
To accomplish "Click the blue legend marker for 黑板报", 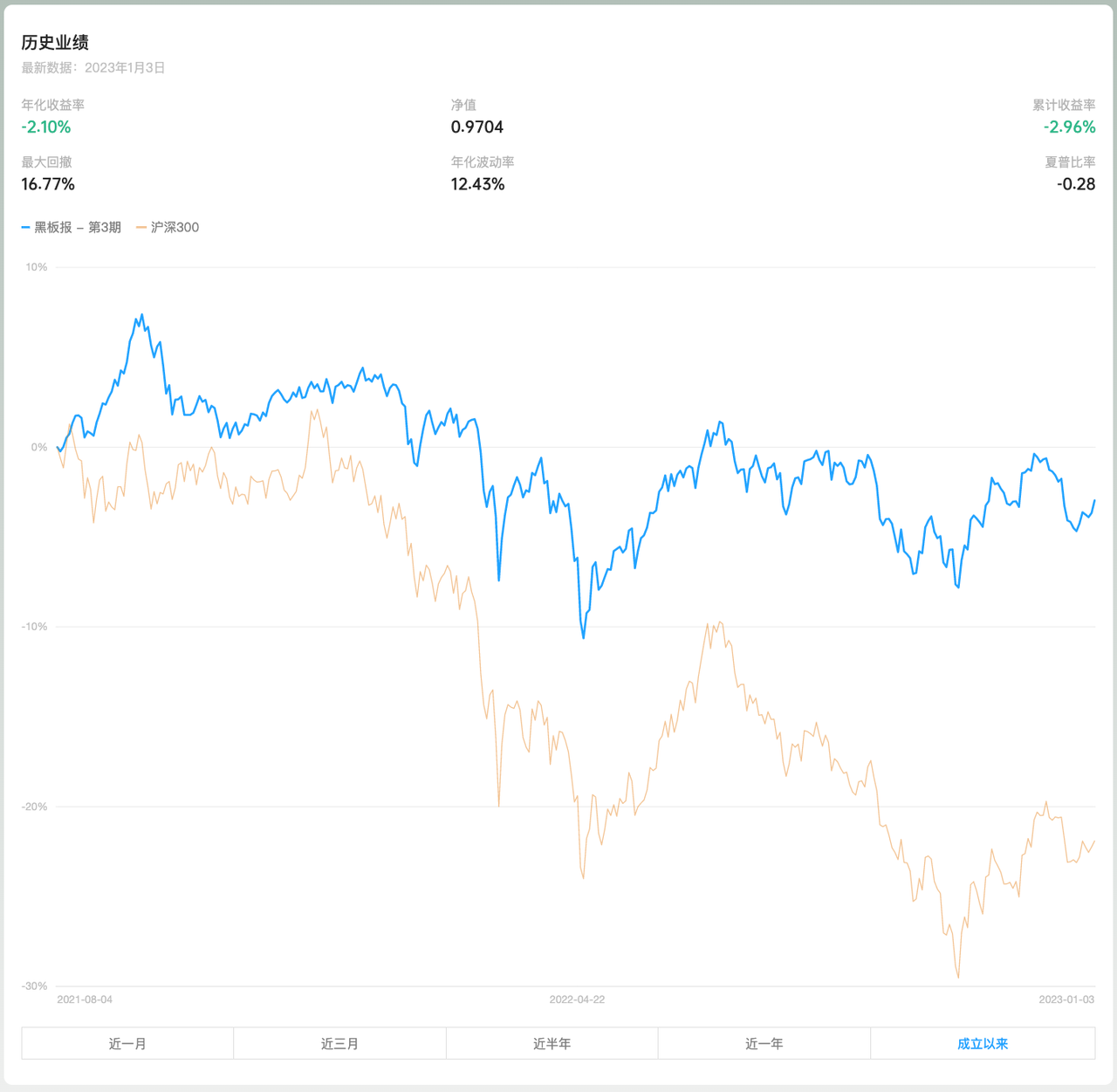I will 26,227.
